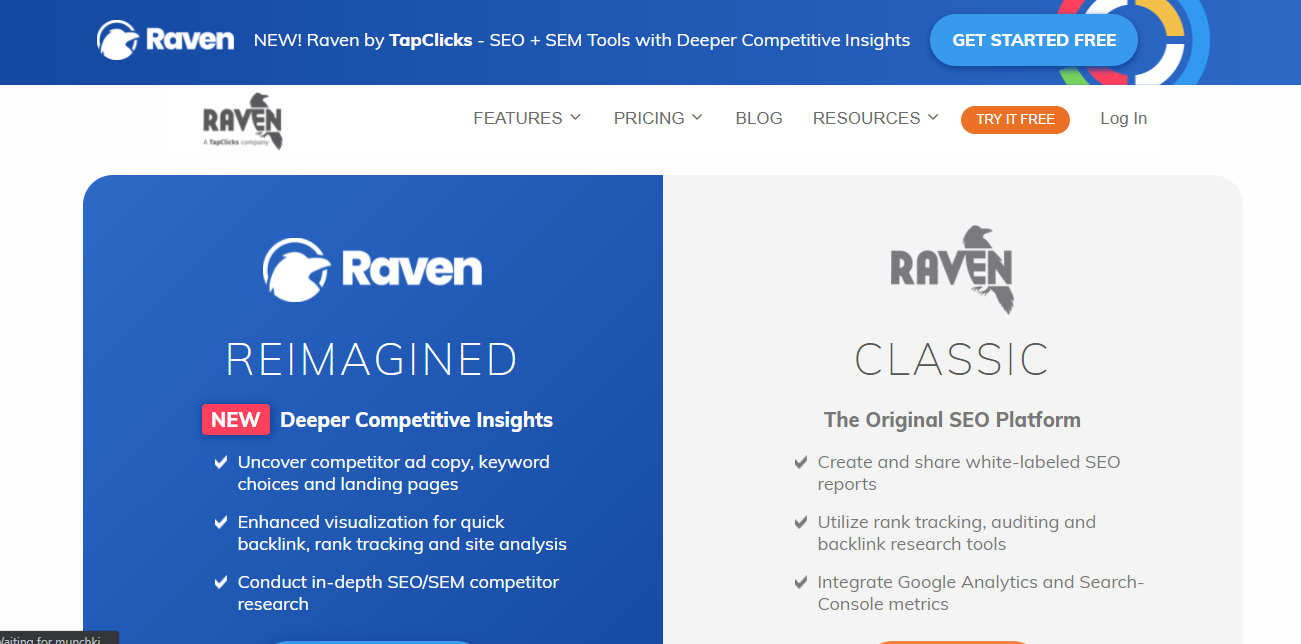Click checkmark beside Conduct in-depth SEO/SEM research
1301x644 pixels.
(220, 582)
